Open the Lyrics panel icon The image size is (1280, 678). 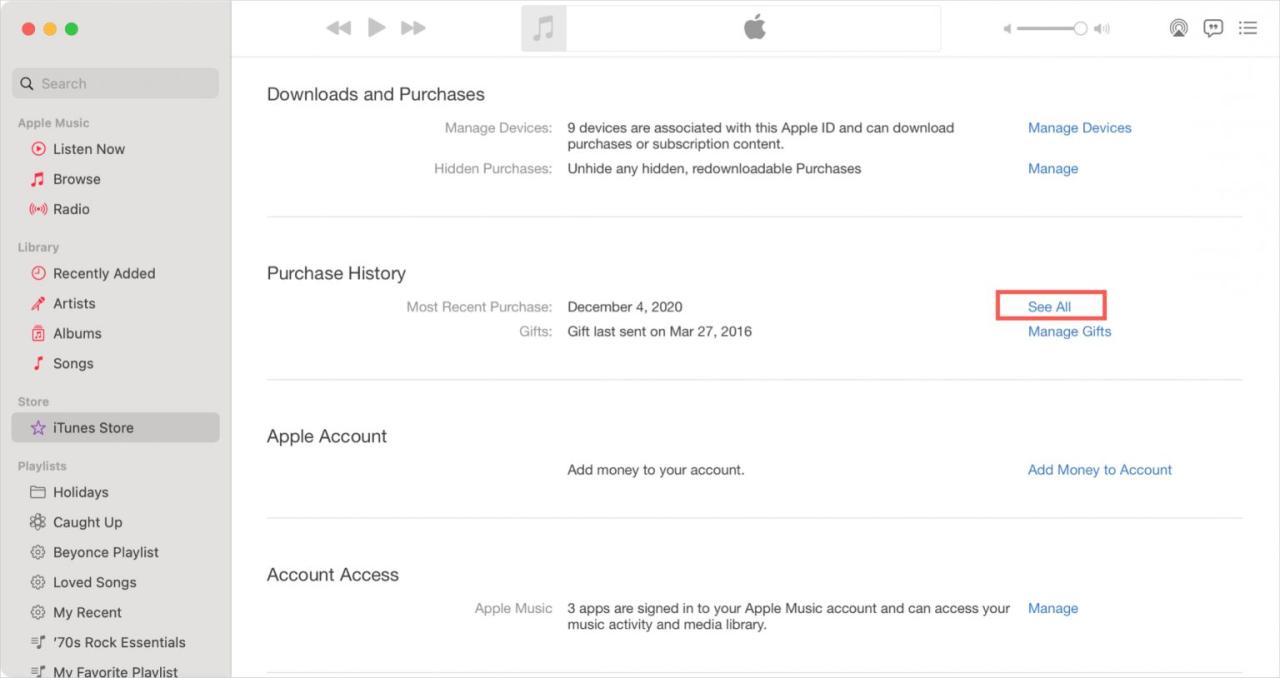point(1213,27)
